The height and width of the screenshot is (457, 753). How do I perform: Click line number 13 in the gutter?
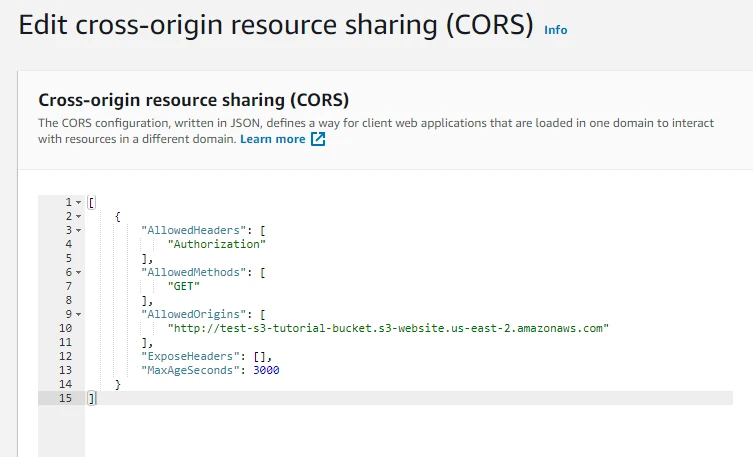click(x=66, y=370)
